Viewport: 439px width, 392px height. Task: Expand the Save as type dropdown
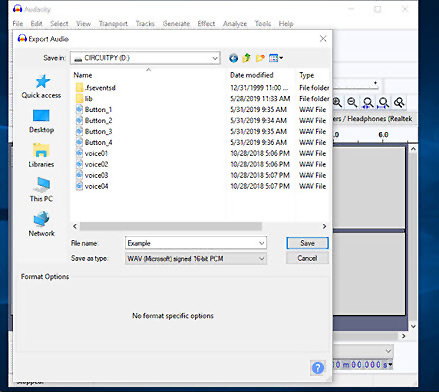(x=262, y=259)
